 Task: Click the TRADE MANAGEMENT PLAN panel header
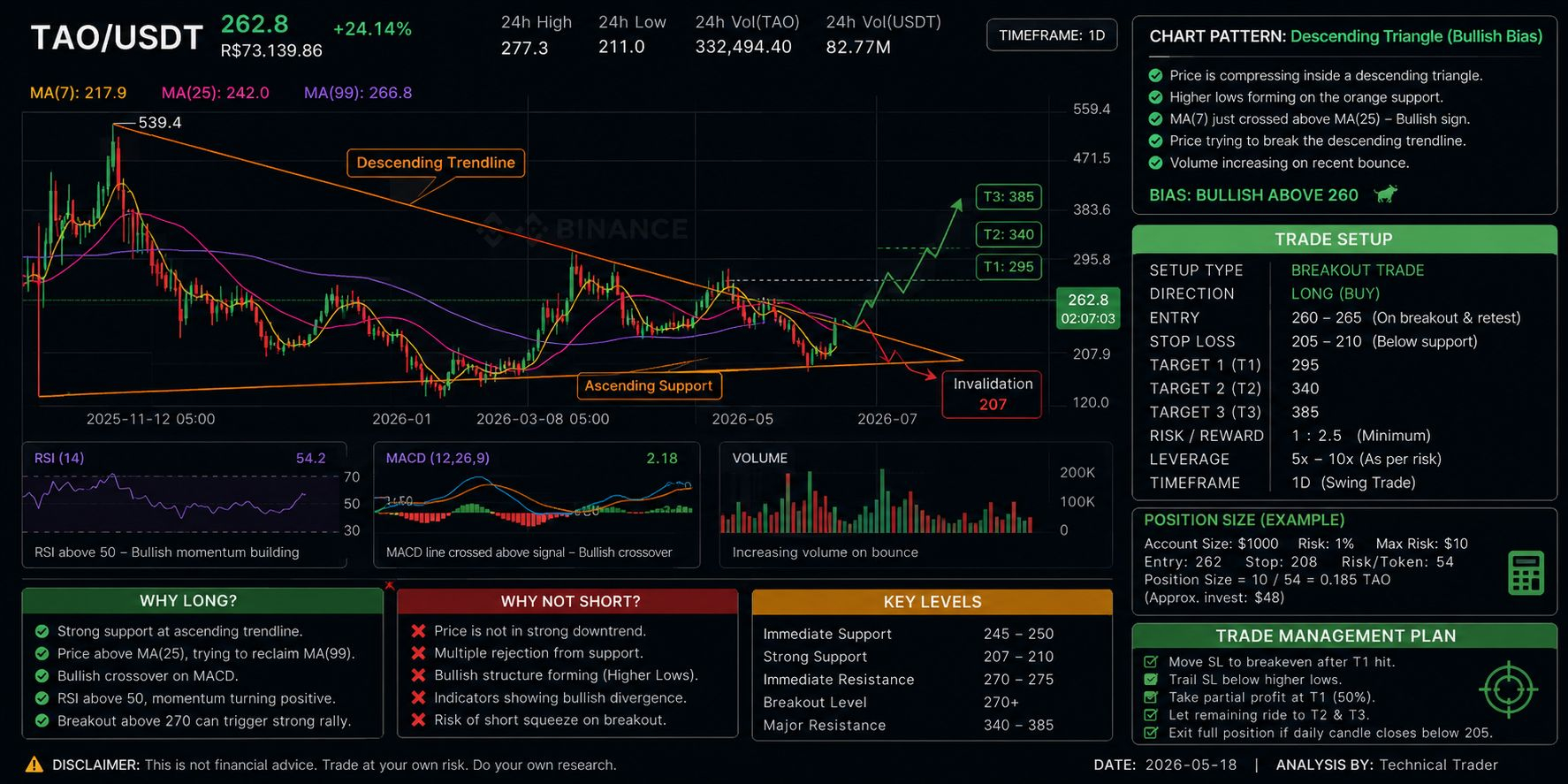(x=1344, y=636)
